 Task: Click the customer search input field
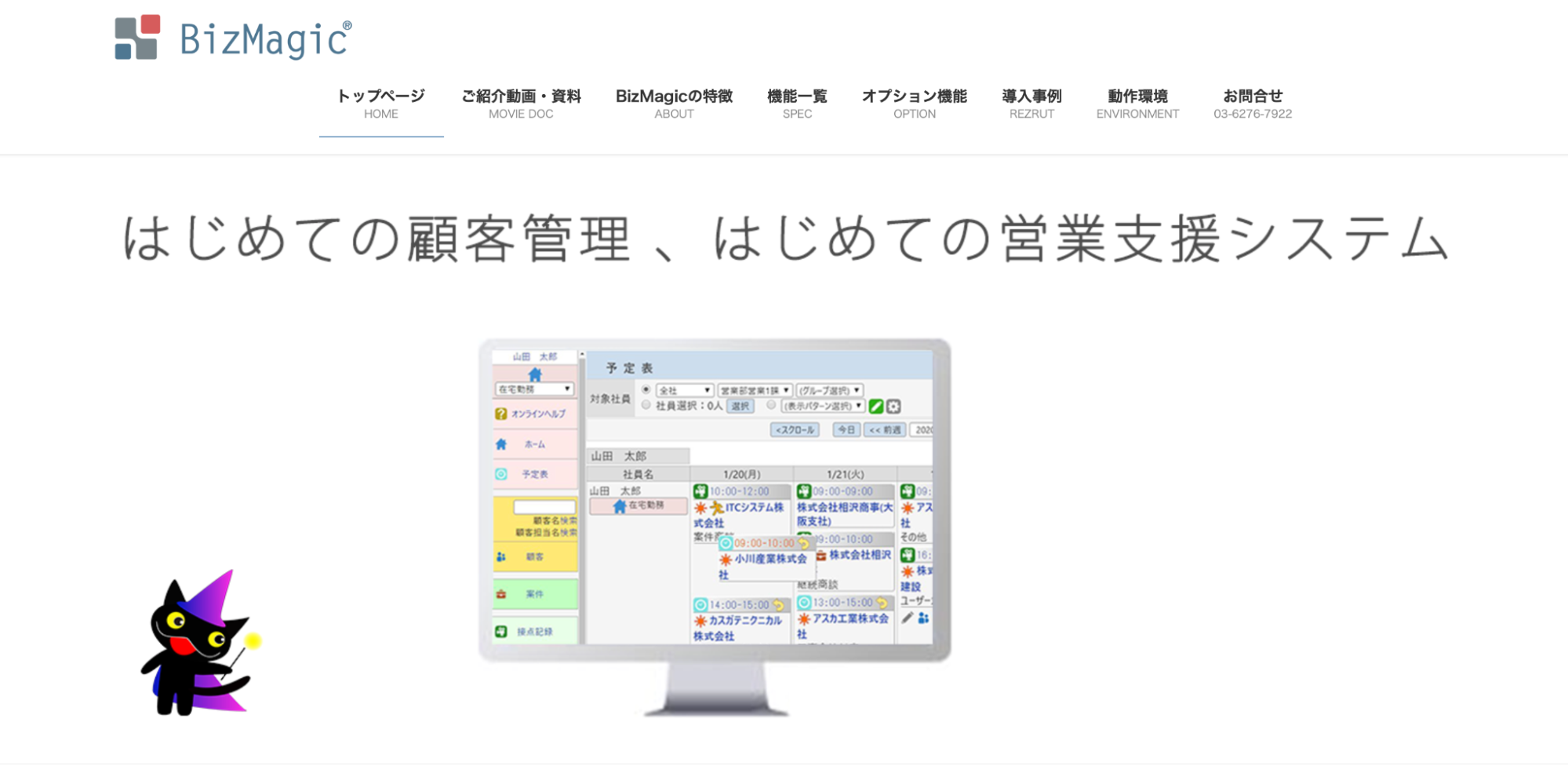pyautogui.click(x=544, y=507)
